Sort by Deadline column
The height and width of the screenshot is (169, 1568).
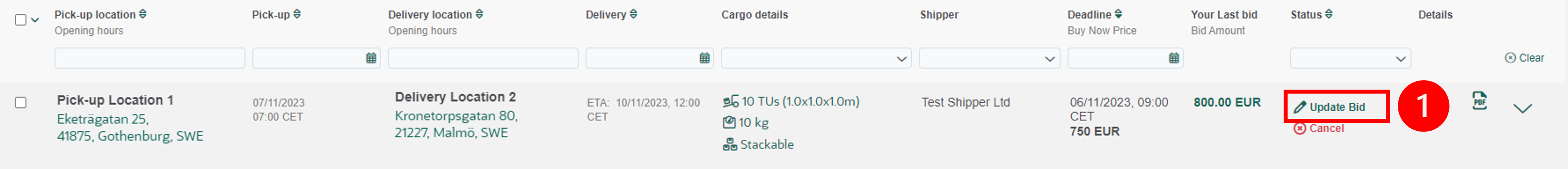pos(1119,14)
